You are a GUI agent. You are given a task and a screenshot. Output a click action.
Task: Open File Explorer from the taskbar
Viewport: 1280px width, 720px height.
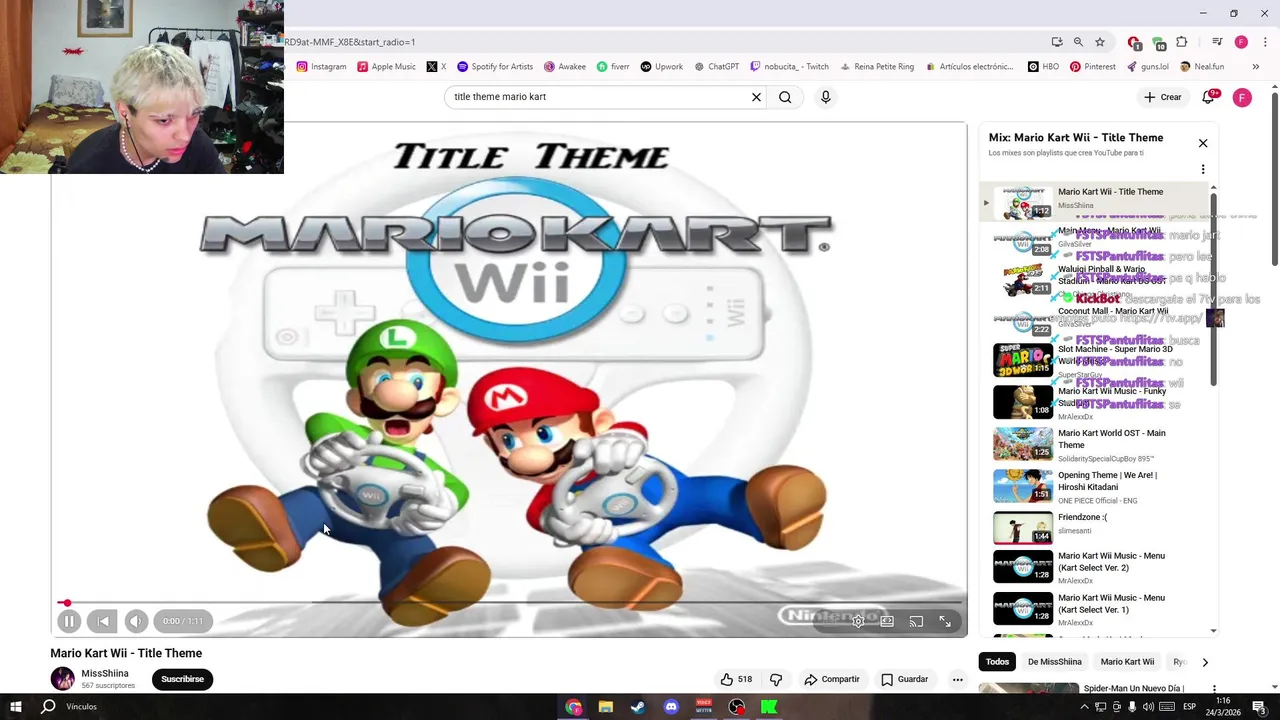(x=605, y=707)
